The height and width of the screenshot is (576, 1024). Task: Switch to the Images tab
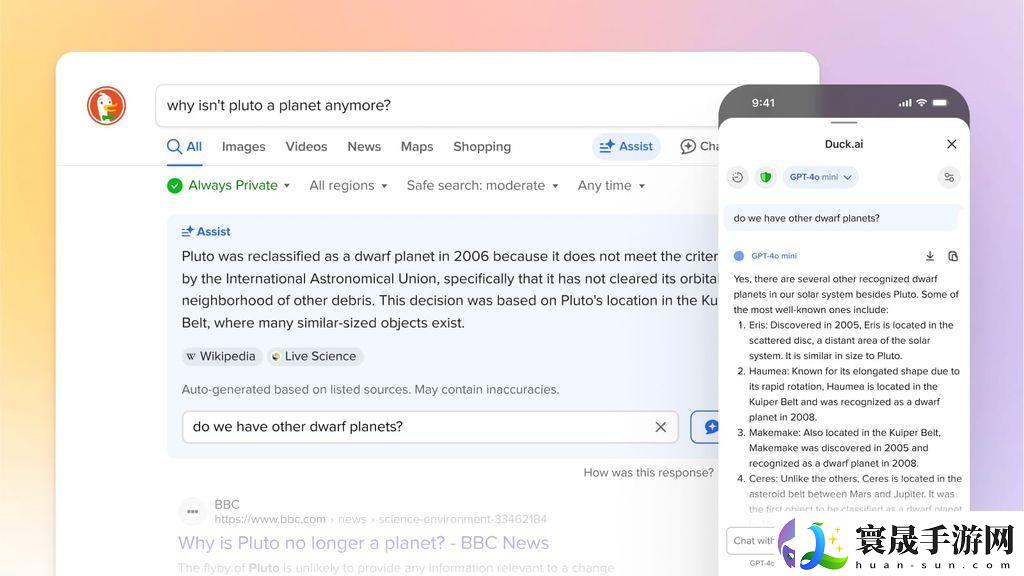[243, 146]
